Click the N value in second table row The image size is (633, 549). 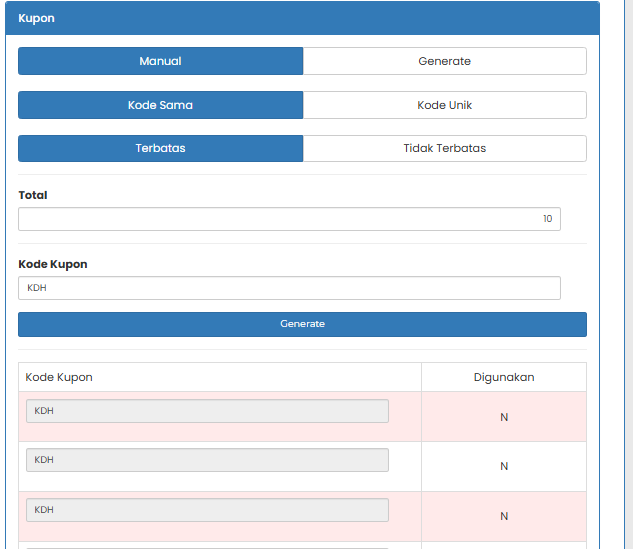click(504, 466)
